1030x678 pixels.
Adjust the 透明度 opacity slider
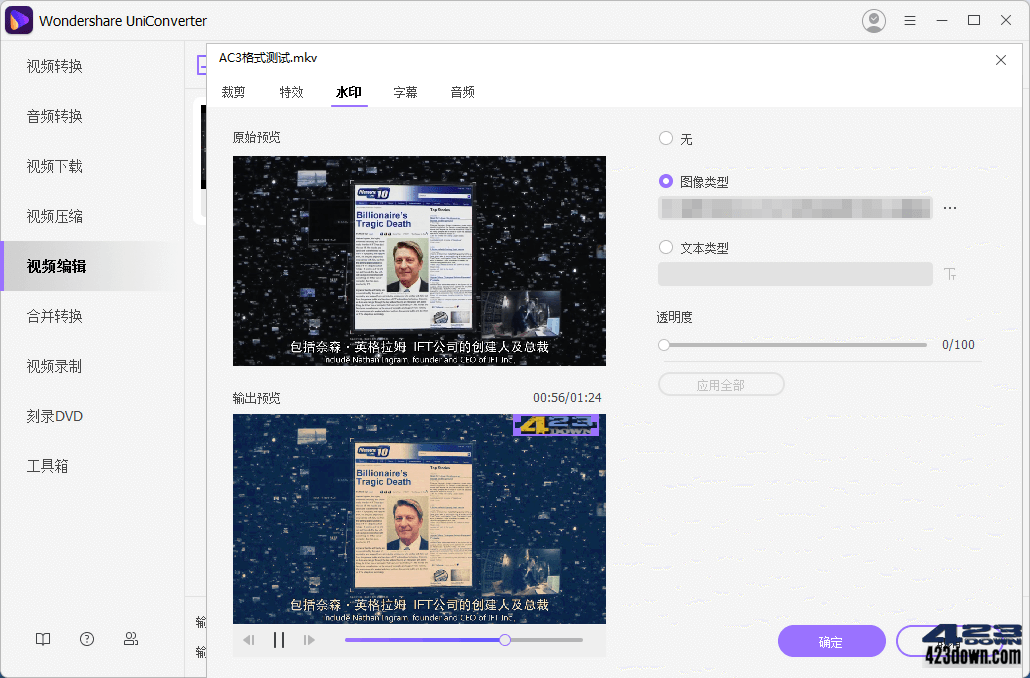click(x=663, y=344)
